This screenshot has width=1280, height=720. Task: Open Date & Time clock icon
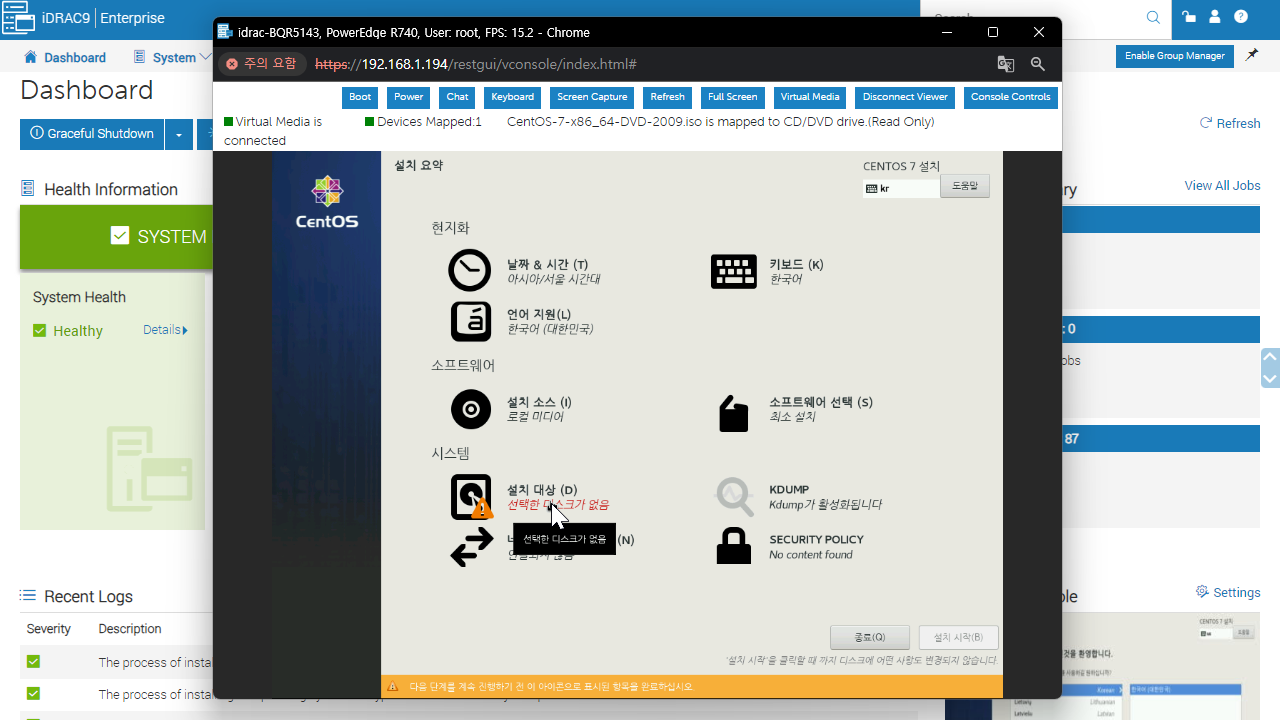tap(470, 271)
